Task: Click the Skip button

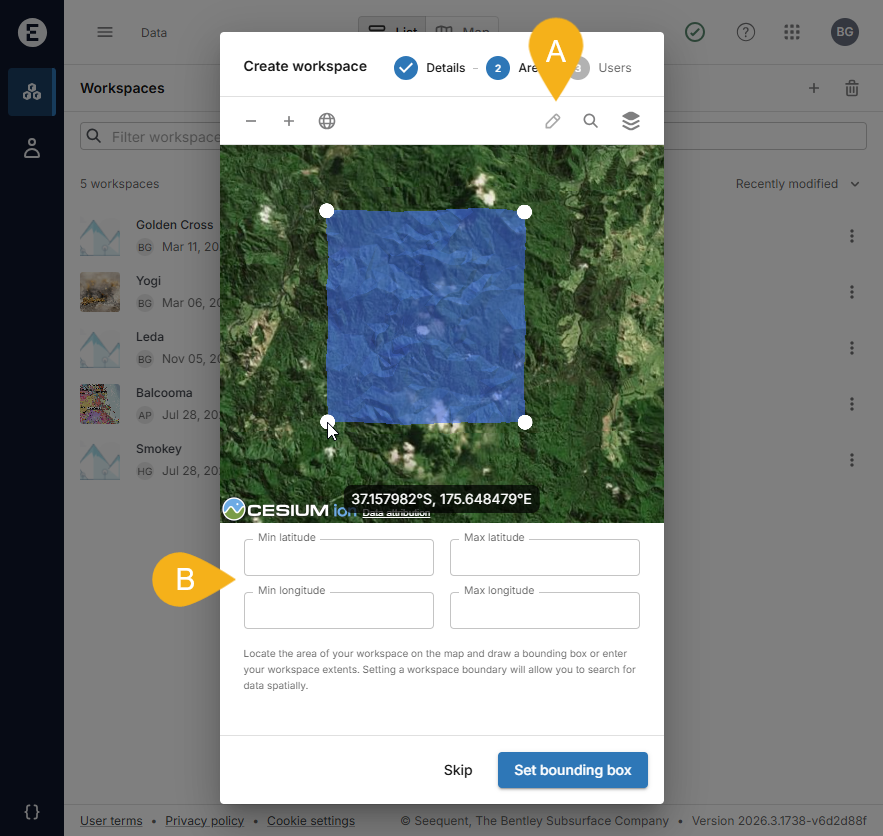Action: click(x=458, y=770)
